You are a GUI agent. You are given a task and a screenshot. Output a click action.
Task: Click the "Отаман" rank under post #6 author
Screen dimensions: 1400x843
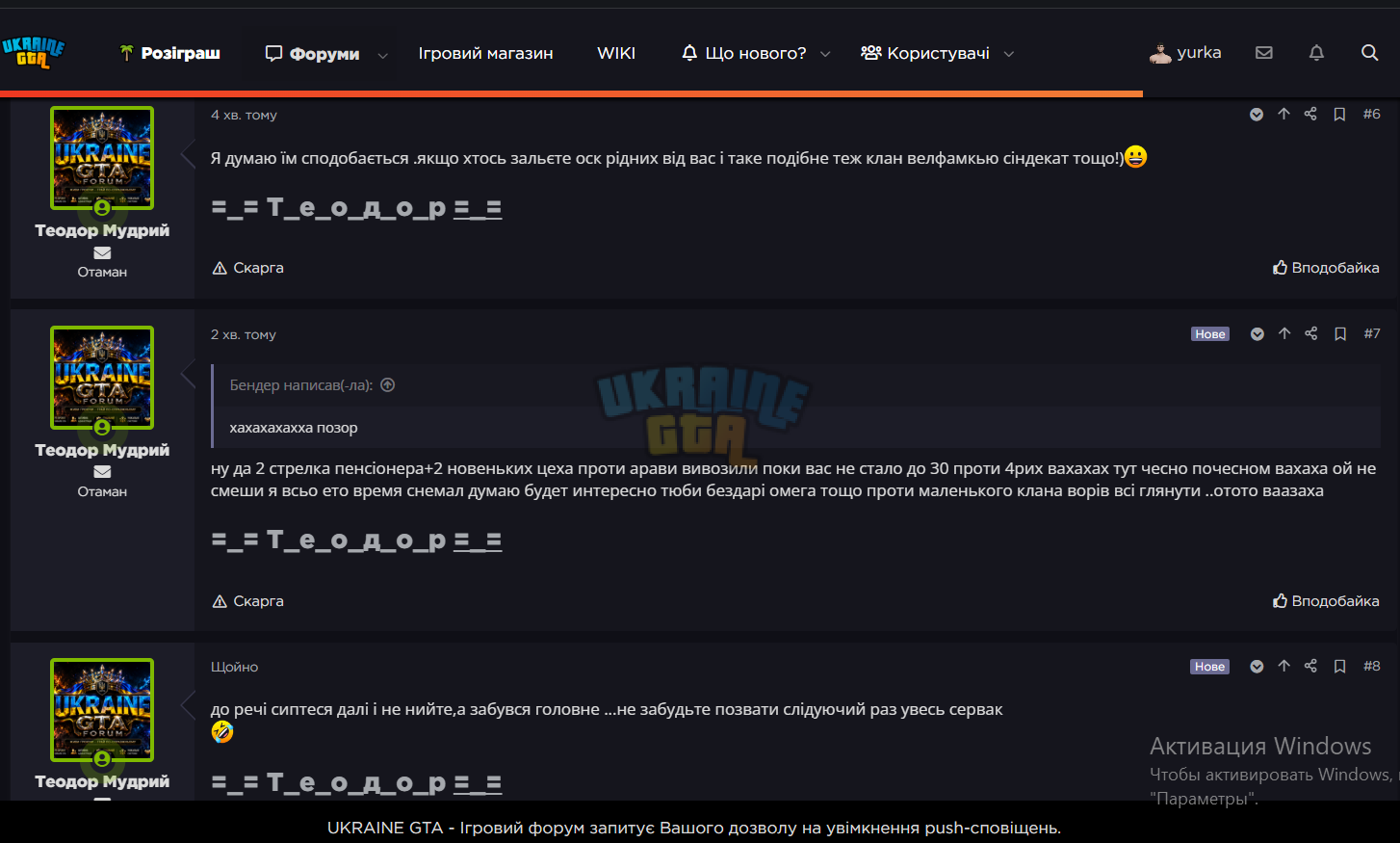102,272
